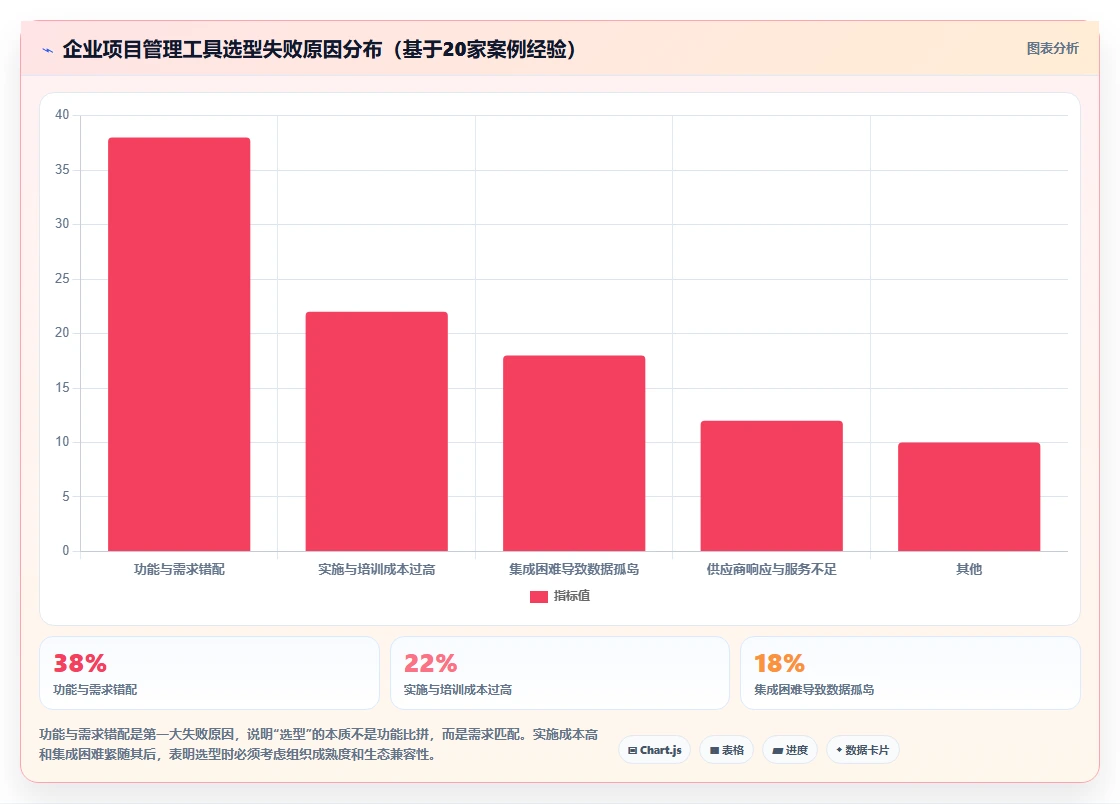Click the 其他 bar in chart
This screenshot has height=804, width=1120.
pyautogui.click(x=969, y=496)
